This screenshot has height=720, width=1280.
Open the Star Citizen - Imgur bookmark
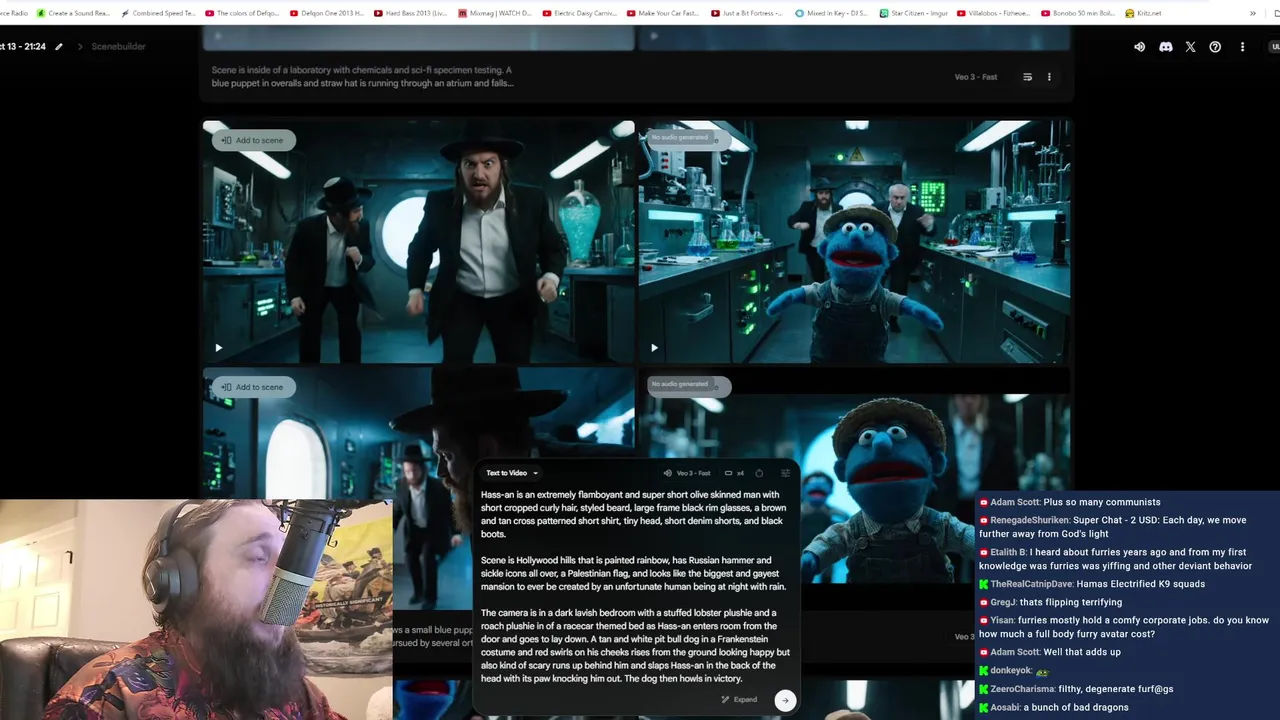coord(915,13)
